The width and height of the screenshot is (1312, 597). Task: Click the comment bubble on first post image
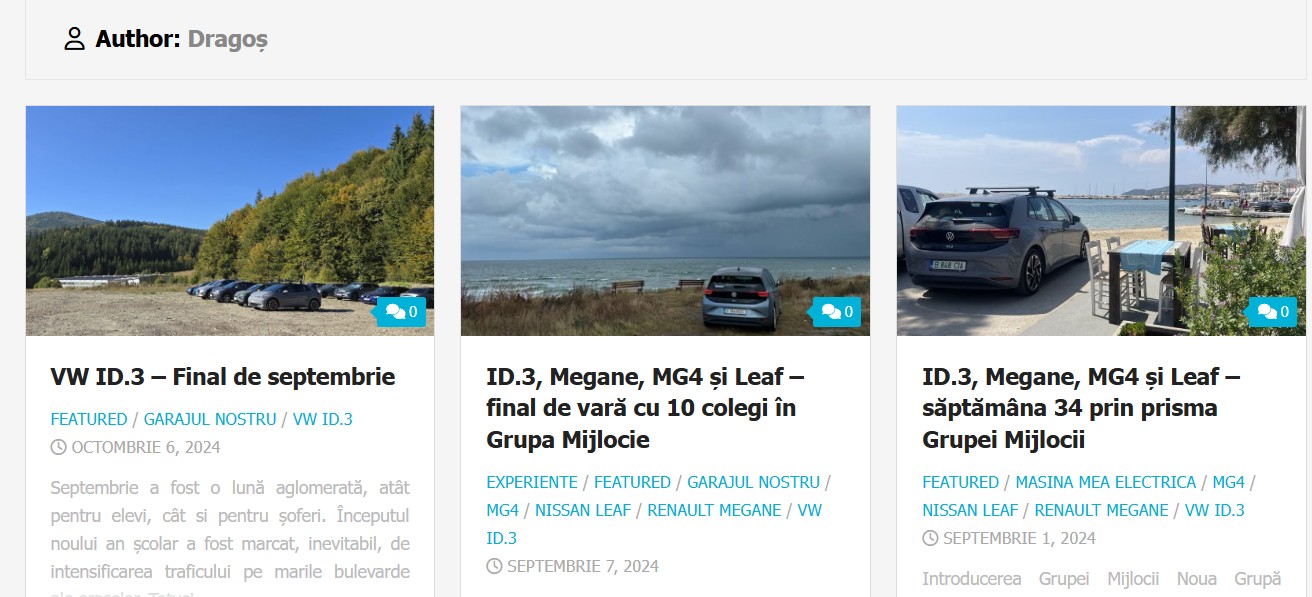pyautogui.click(x=401, y=312)
